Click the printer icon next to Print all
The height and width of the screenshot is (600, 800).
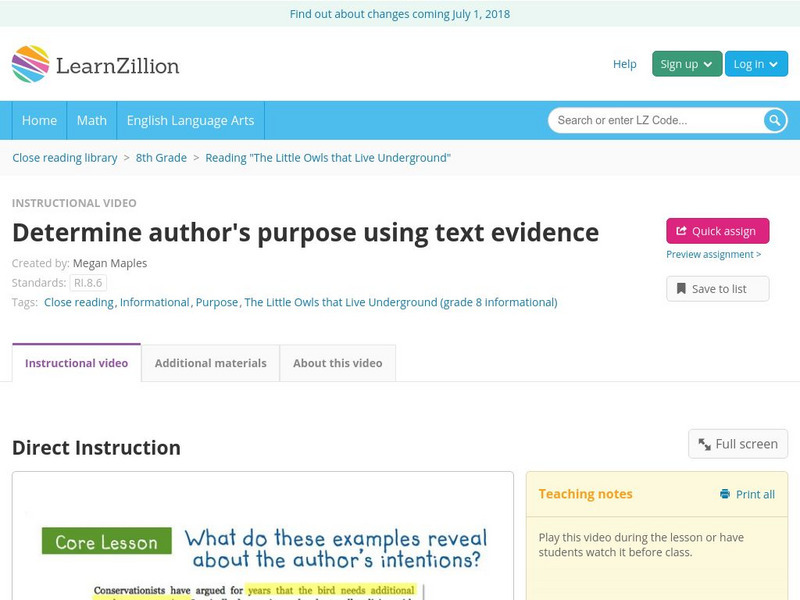tap(724, 494)
